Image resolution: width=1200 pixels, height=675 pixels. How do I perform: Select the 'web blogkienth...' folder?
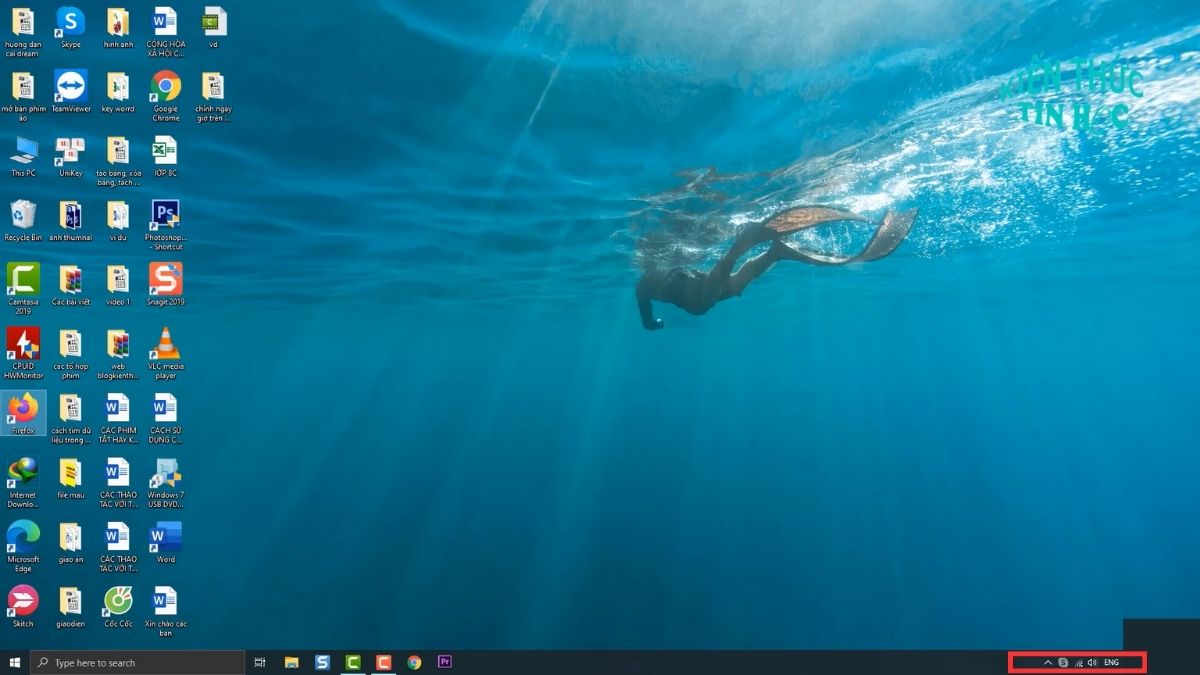118,353
